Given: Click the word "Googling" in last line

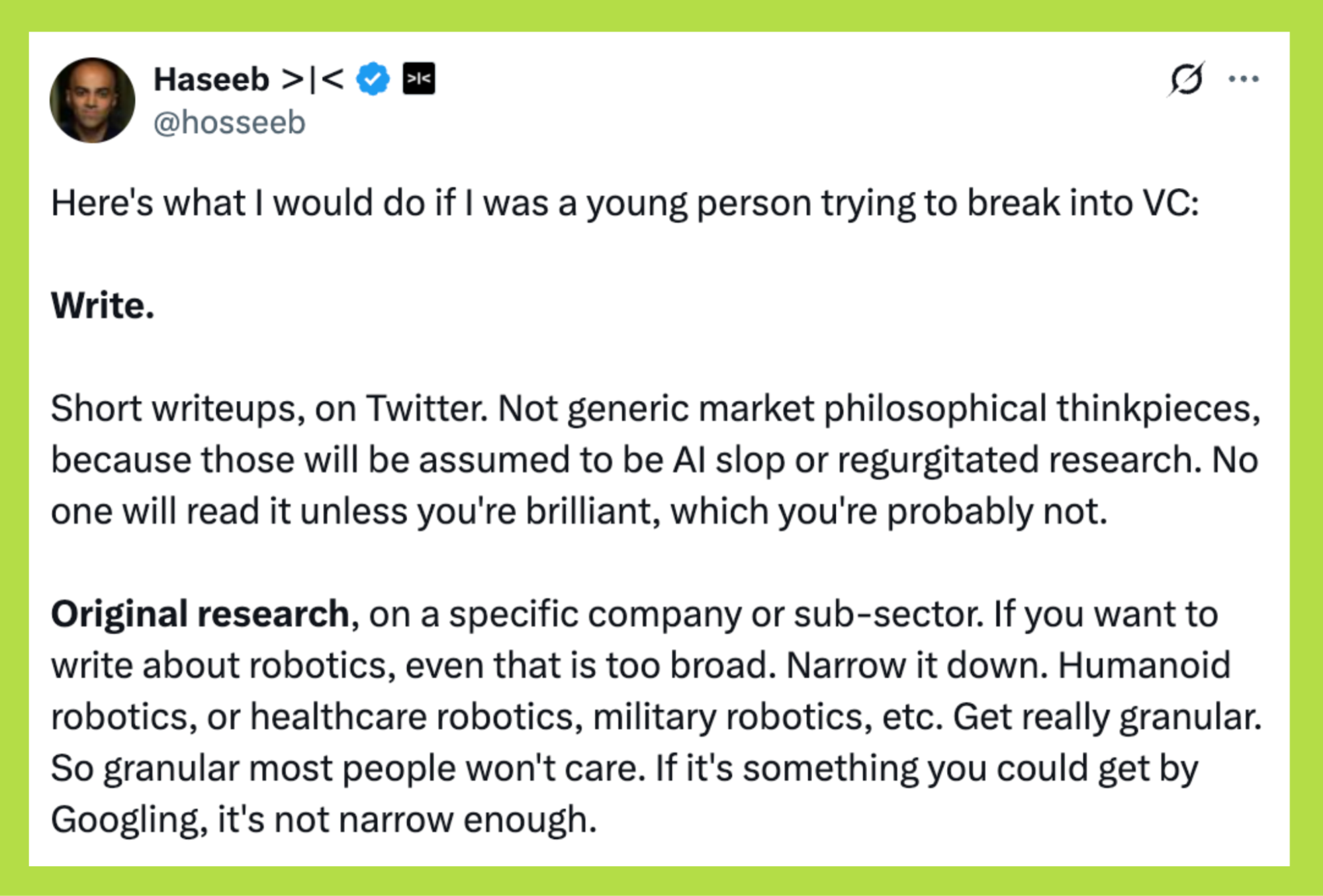Looking at the screenshot, I should [125, 820].
